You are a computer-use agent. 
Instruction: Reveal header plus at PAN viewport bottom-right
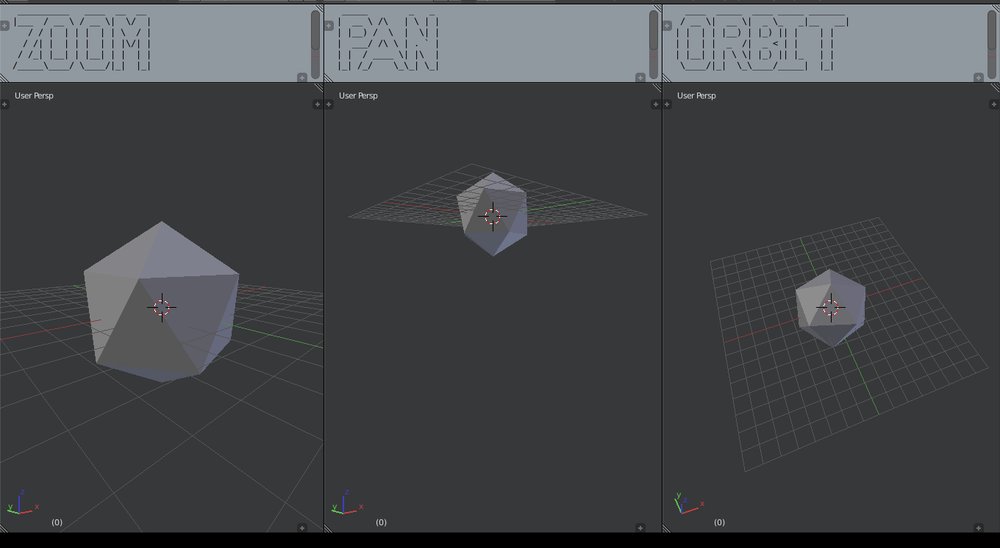point(640,528)
